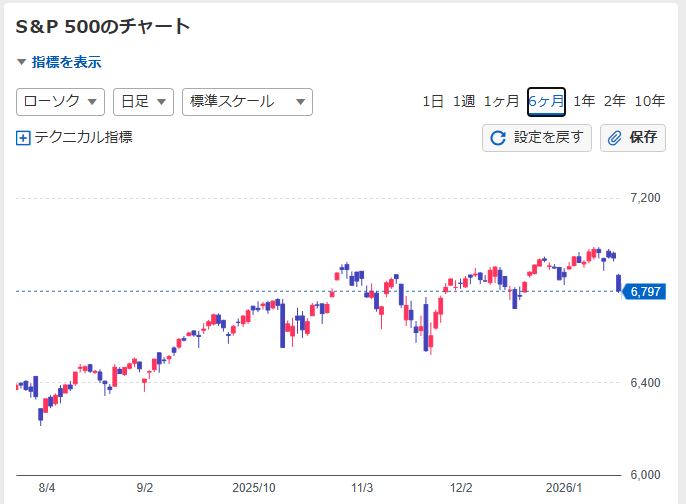Viewport: 686px width, 504px height.
Task: Switch chart to 1年 range
Action: [585, 101]
